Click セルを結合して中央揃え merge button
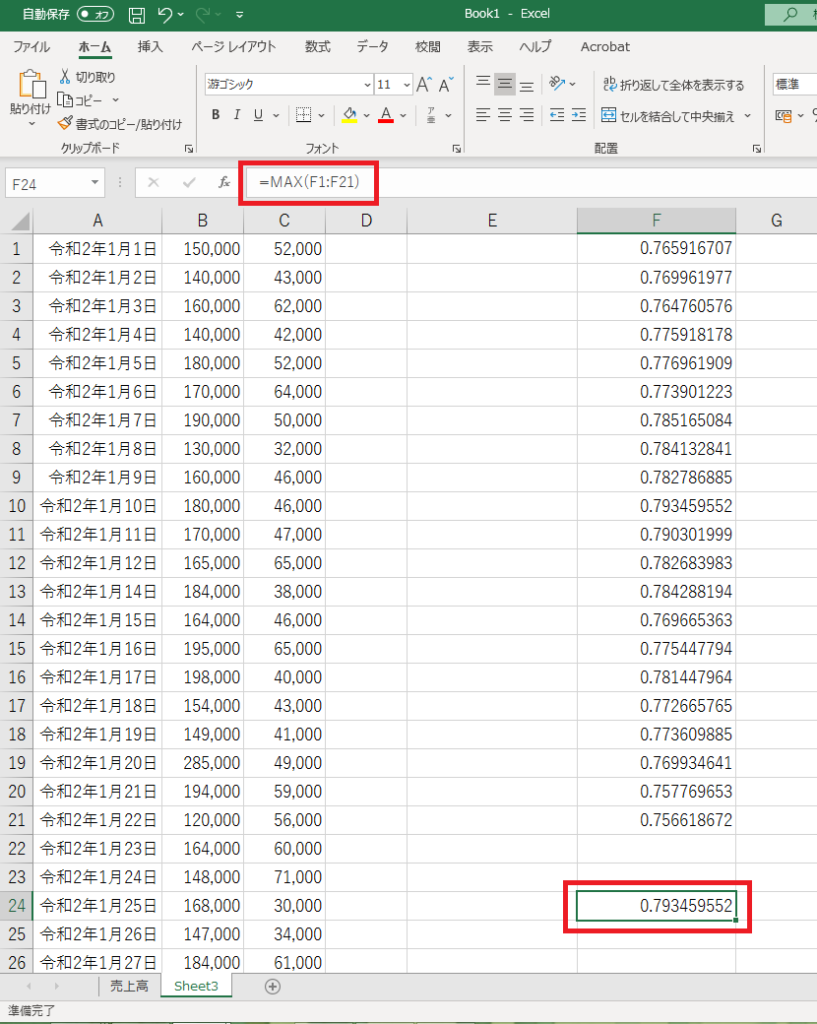This screenshot has width=817, height=1024. [x=668, y=115]
